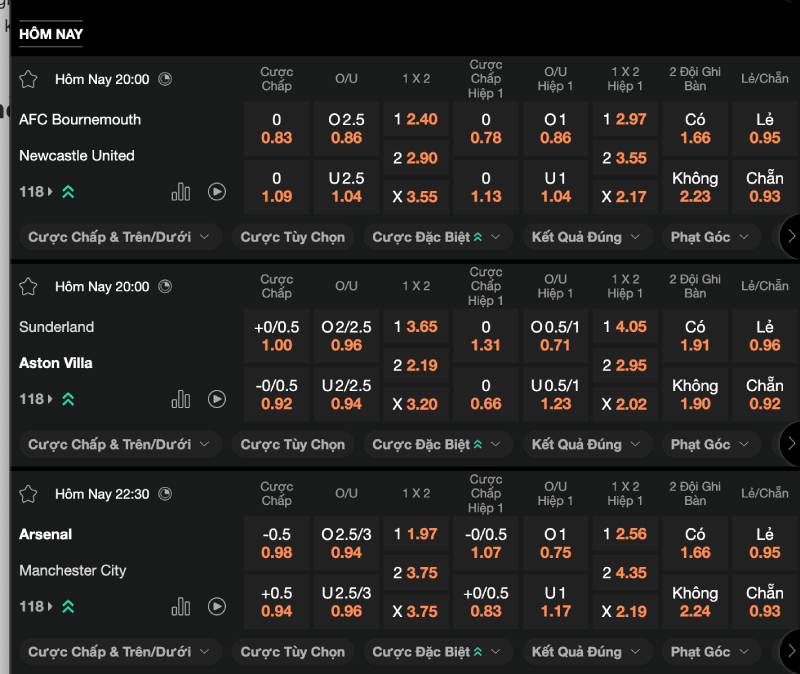800x674 pixels.
Task: View stats chart icon for Sunderland match
Action: [x=181, y=399]
